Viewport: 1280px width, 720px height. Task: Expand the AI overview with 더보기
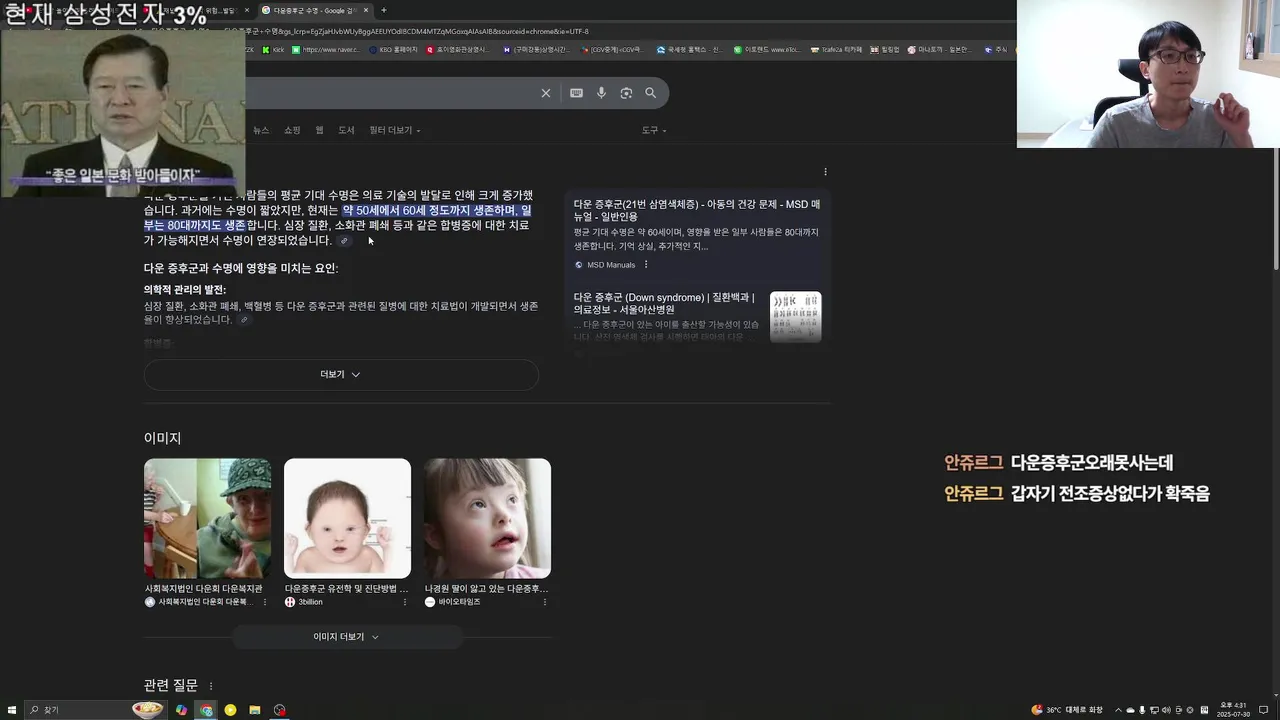coord(341,374)
